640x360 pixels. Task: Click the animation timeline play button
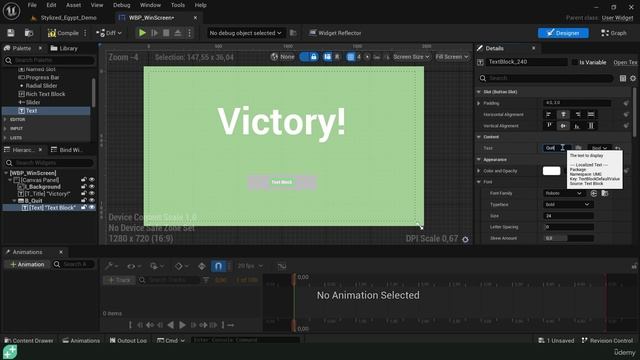182,325
